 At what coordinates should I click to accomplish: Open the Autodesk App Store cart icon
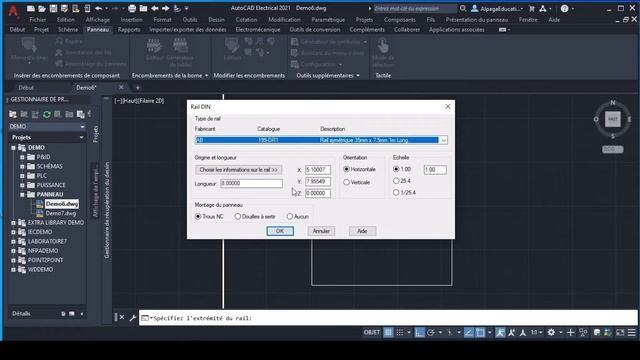[532, 8]
